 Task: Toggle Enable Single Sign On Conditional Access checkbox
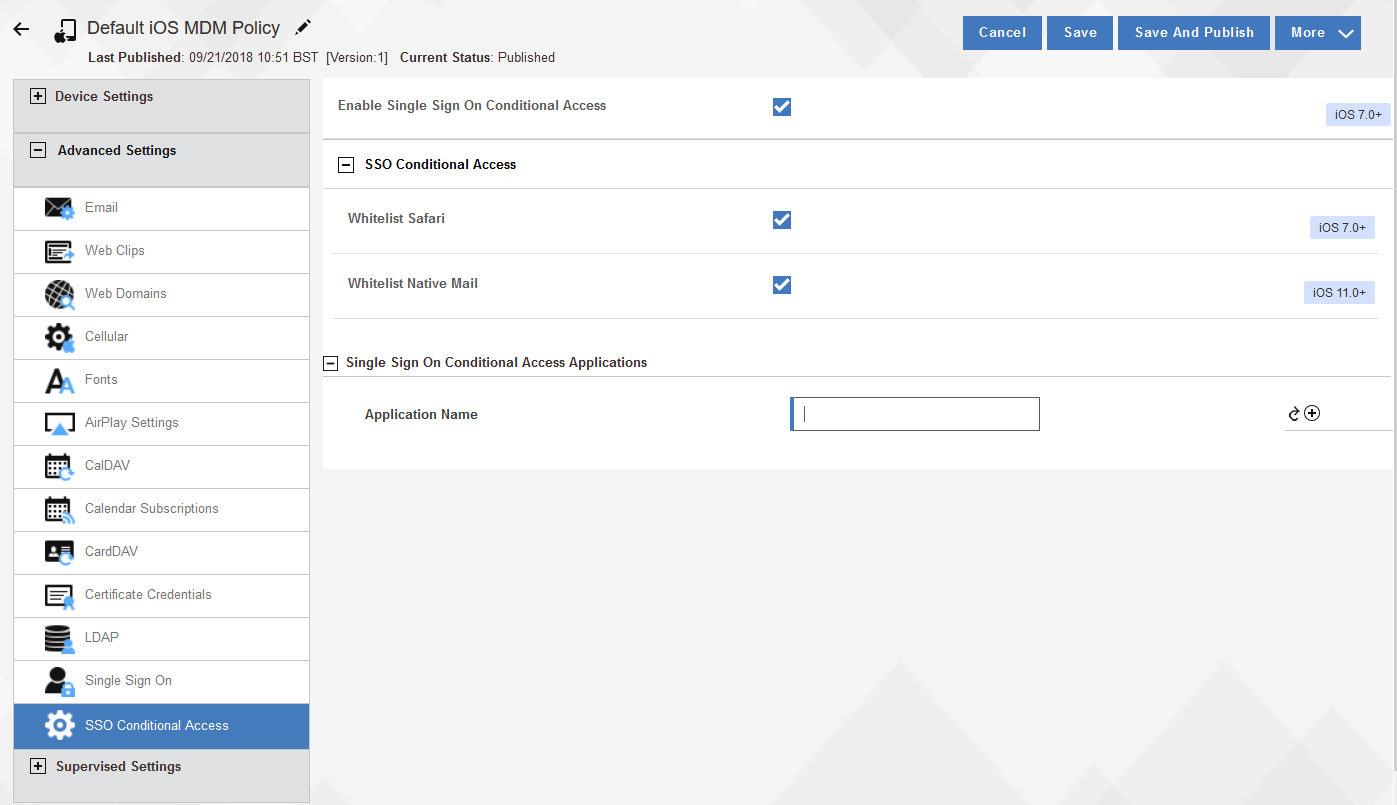click(x=782, y=106)
